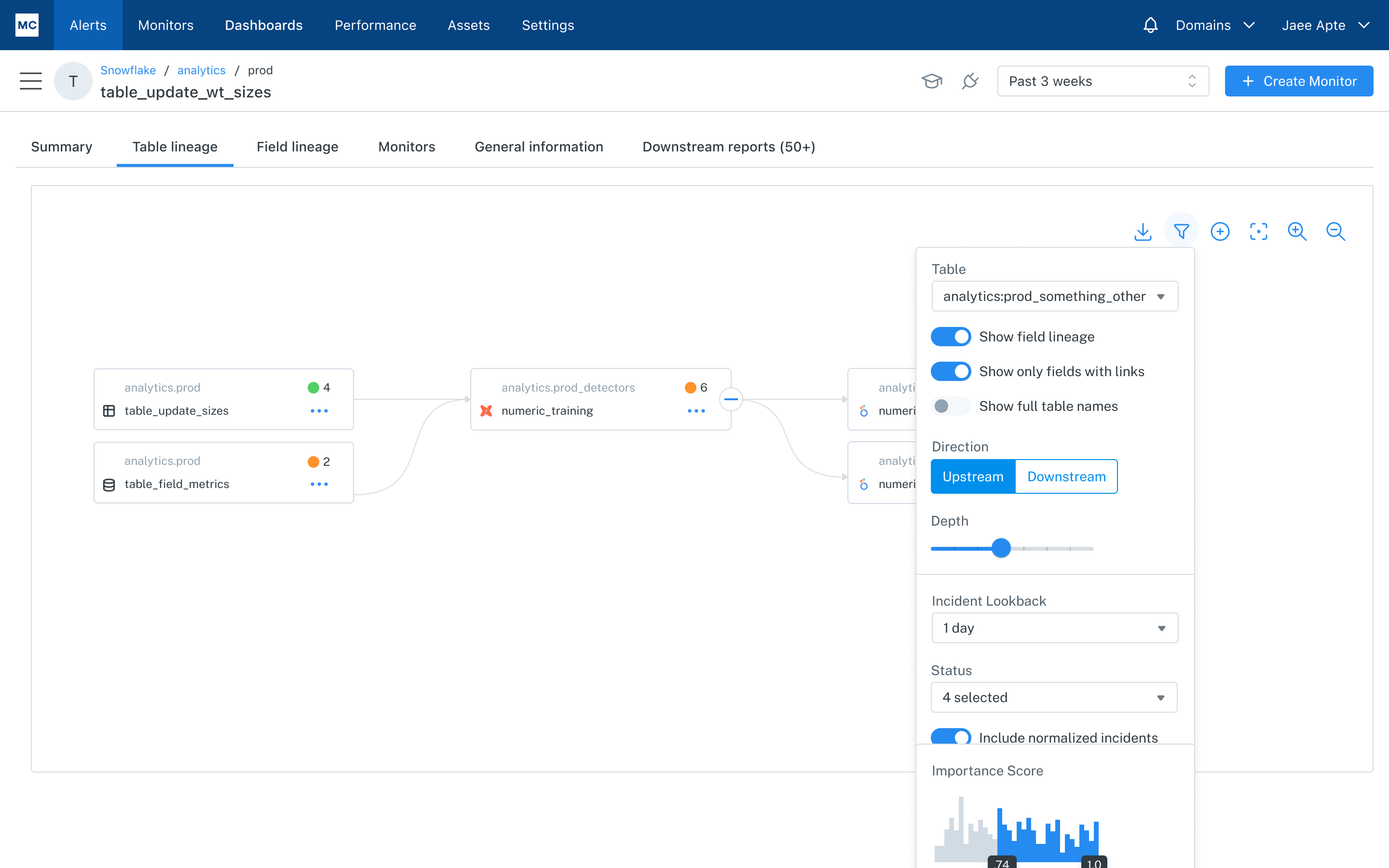This screenshot has width=1389, height=868.
Task: Select Downstream direction
Action: coord(1066,476)
